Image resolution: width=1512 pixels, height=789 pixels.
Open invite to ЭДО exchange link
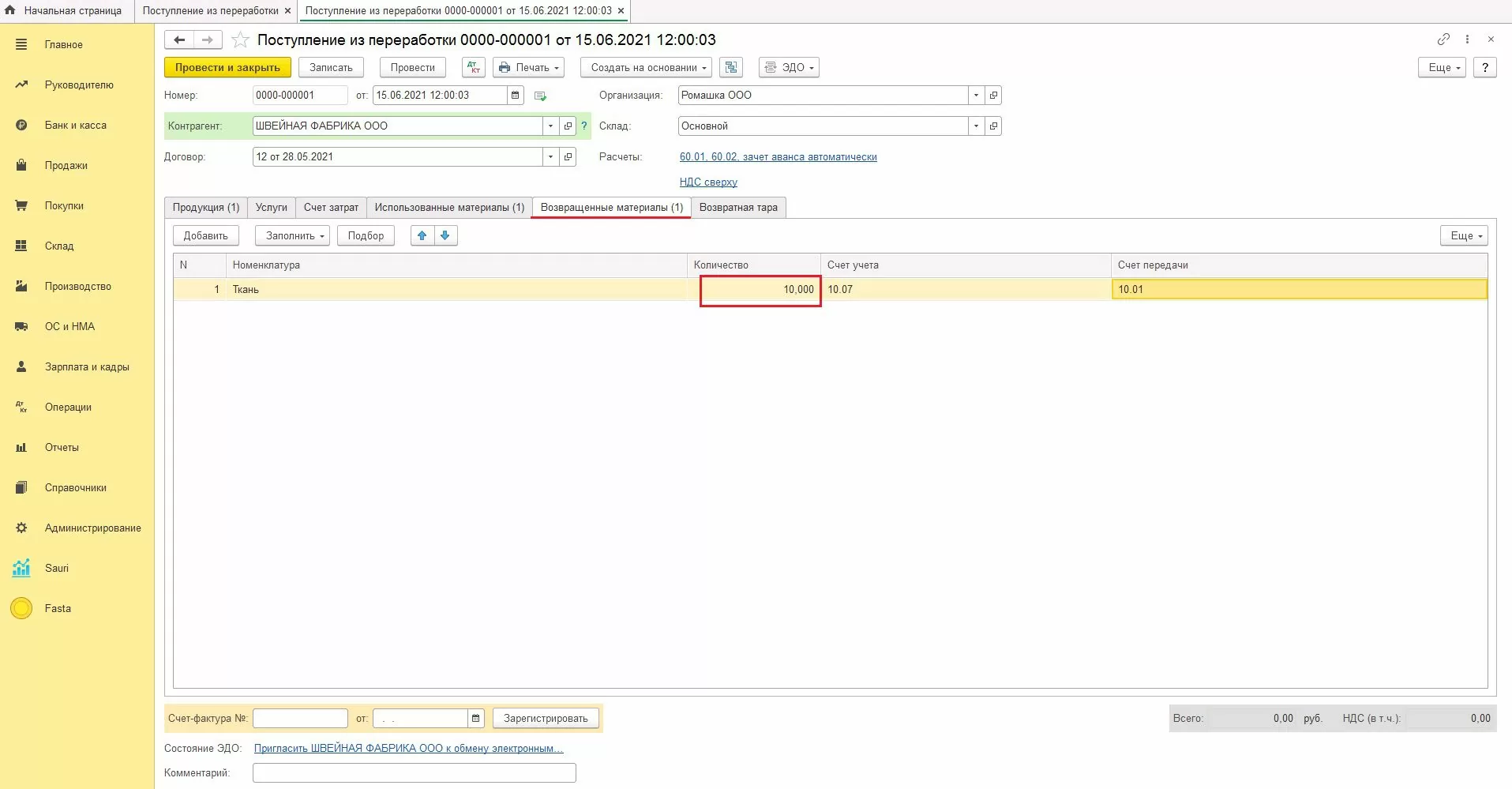[408, 748]
